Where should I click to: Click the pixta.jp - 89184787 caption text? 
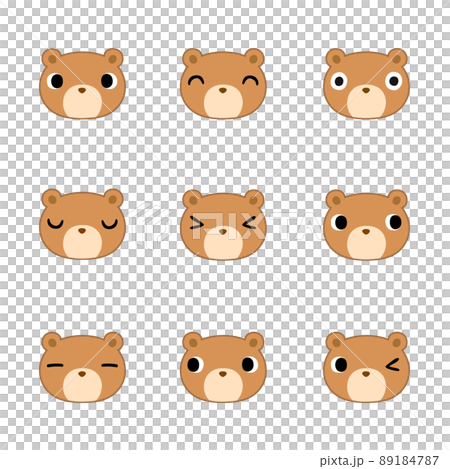pyautogui.click(x=379, y=461)
